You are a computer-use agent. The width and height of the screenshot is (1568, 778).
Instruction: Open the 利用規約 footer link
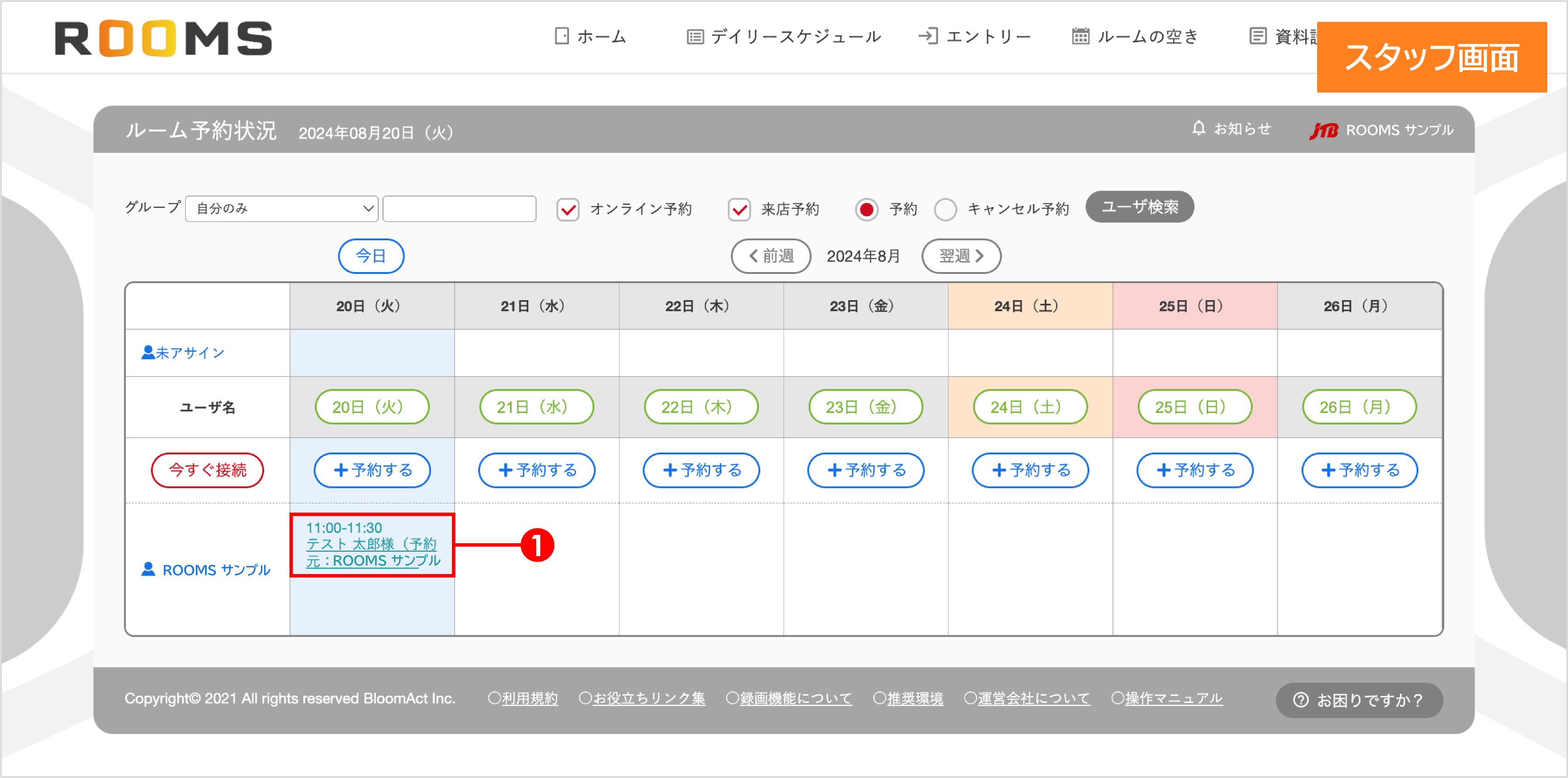(528, 698)
